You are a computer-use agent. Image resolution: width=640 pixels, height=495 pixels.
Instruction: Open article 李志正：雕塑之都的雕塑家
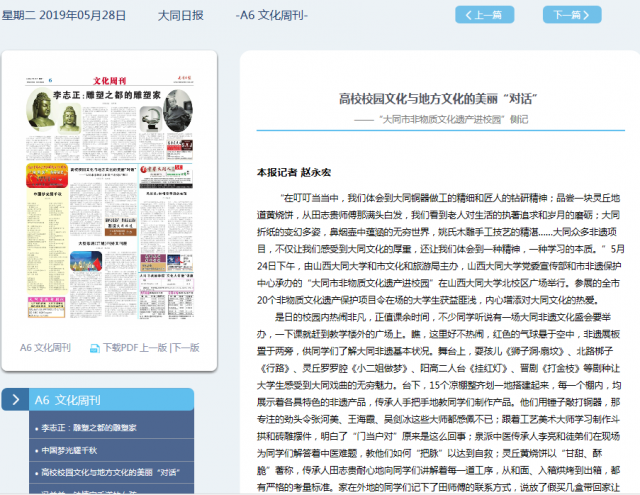(x=89, y=428)
